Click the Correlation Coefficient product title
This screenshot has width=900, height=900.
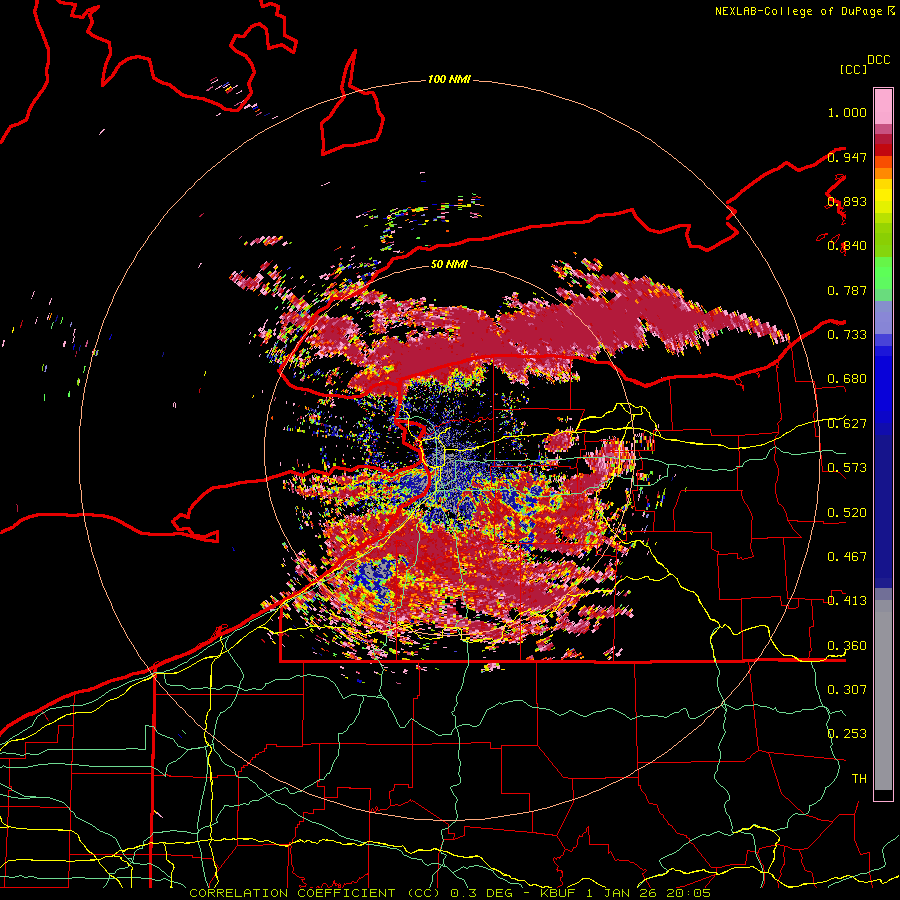315,893
